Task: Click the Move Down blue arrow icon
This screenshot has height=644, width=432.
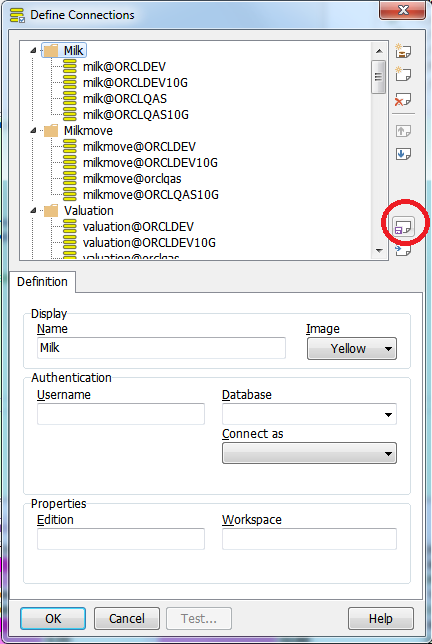Action: 403,154
